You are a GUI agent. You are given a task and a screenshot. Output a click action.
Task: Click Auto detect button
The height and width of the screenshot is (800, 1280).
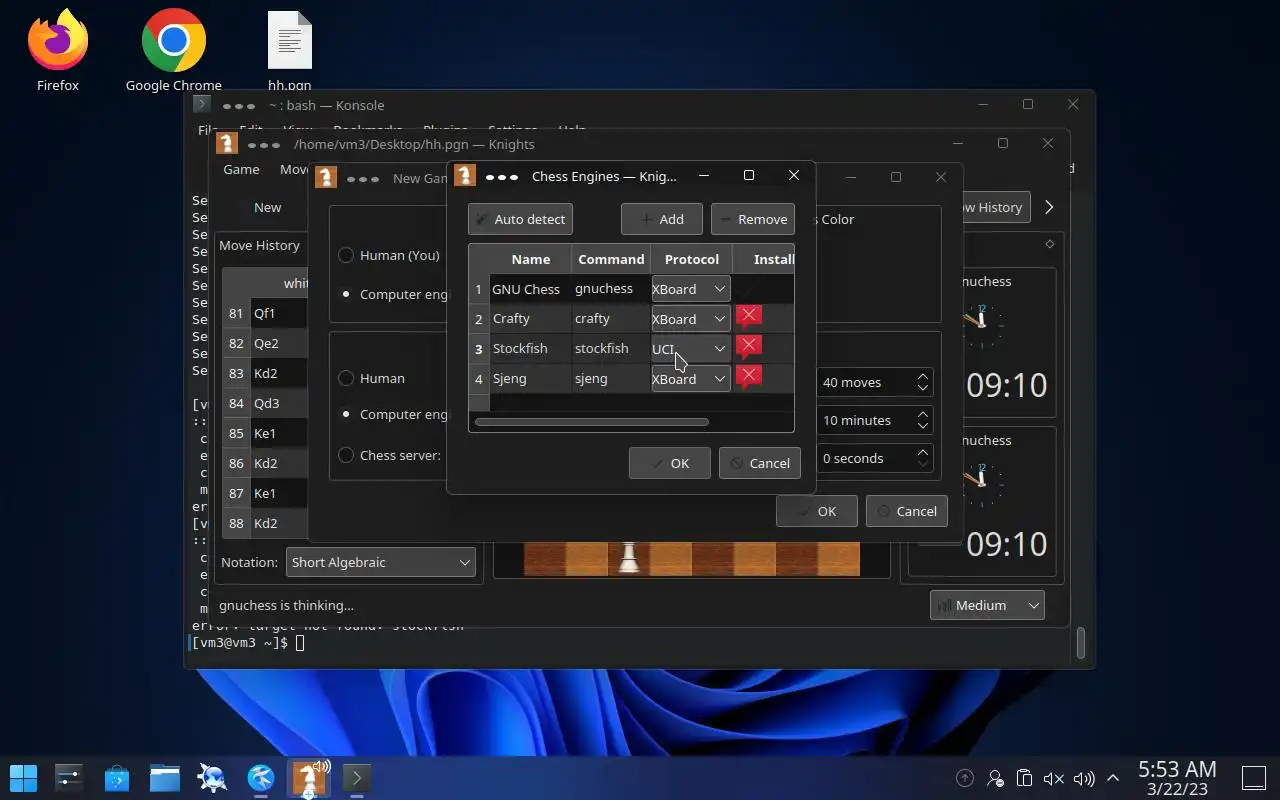click(x=520, y=219)
